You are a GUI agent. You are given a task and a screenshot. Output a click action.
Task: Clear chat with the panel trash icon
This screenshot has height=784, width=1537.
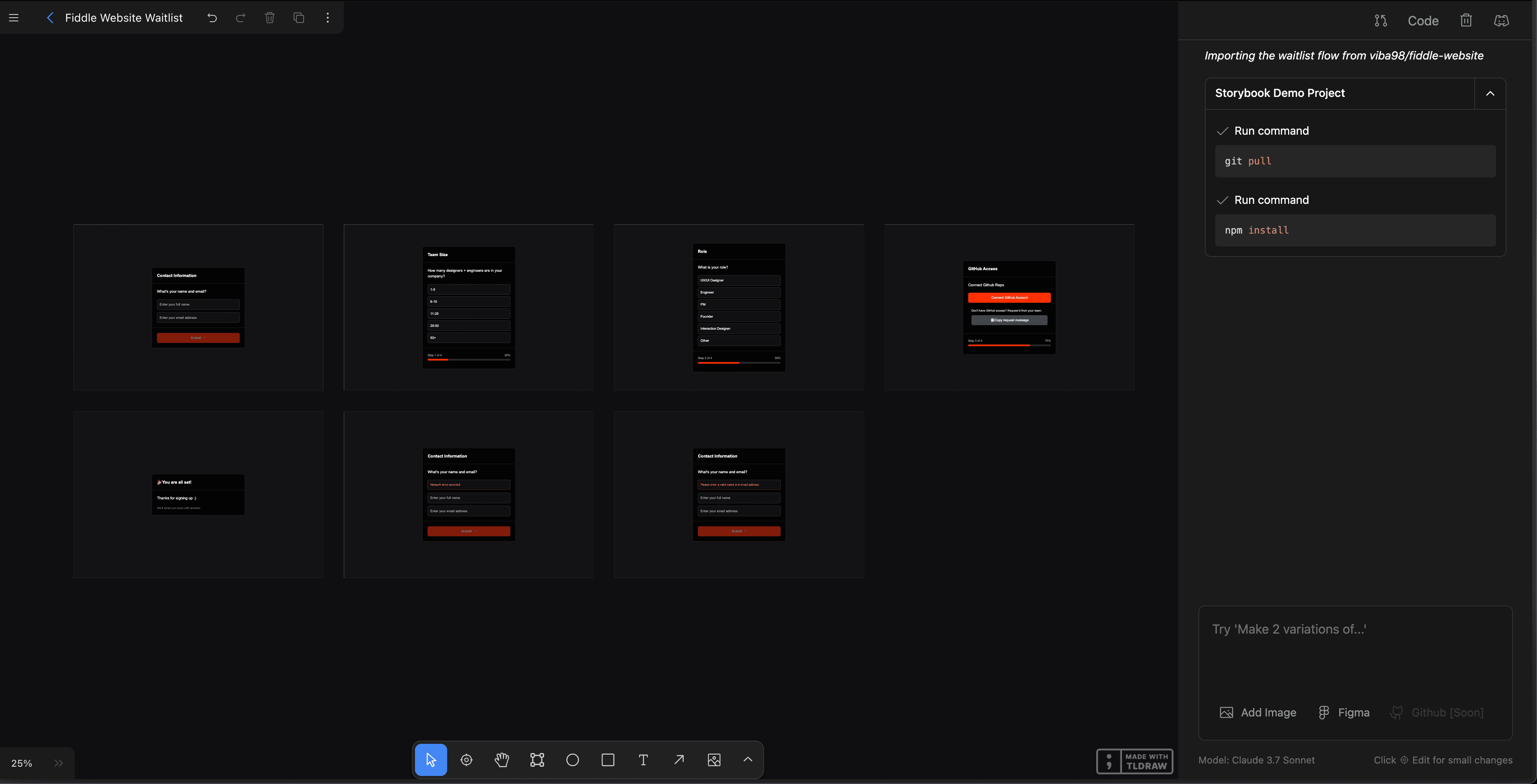[1466, 21]
